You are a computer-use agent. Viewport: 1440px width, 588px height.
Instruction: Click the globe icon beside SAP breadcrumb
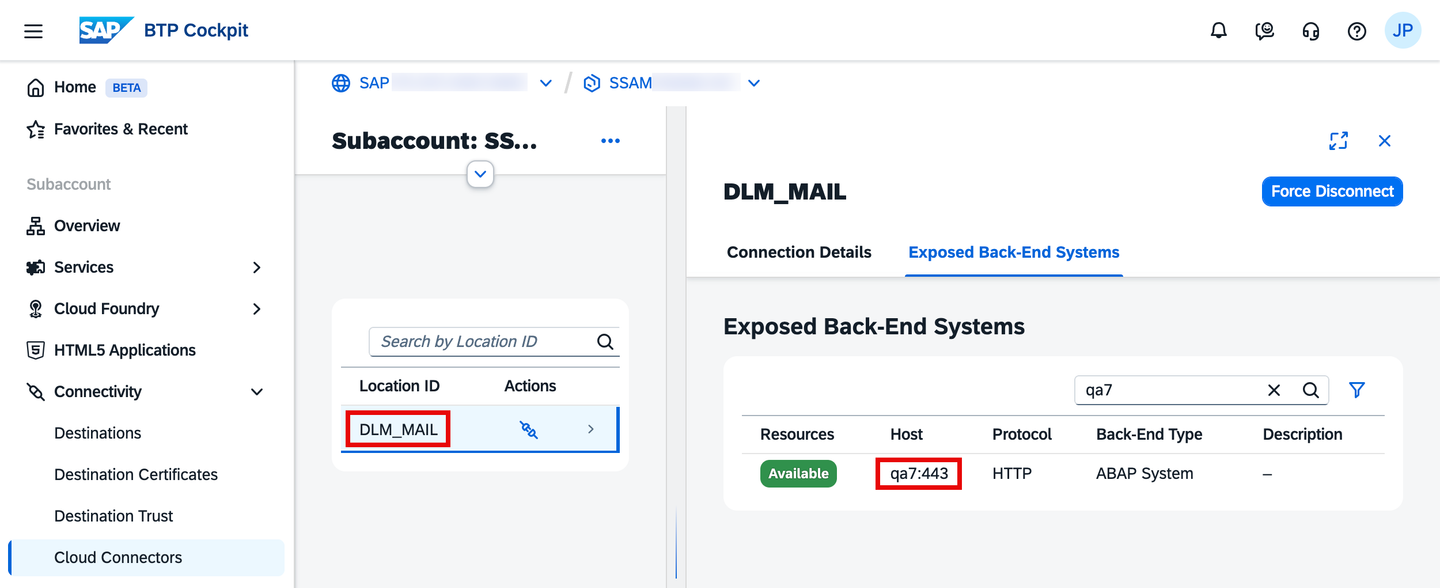click(x=341, y=83)
